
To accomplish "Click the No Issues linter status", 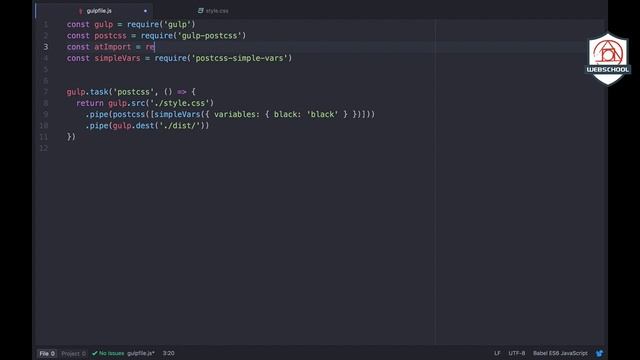I will tap(111, 353).
